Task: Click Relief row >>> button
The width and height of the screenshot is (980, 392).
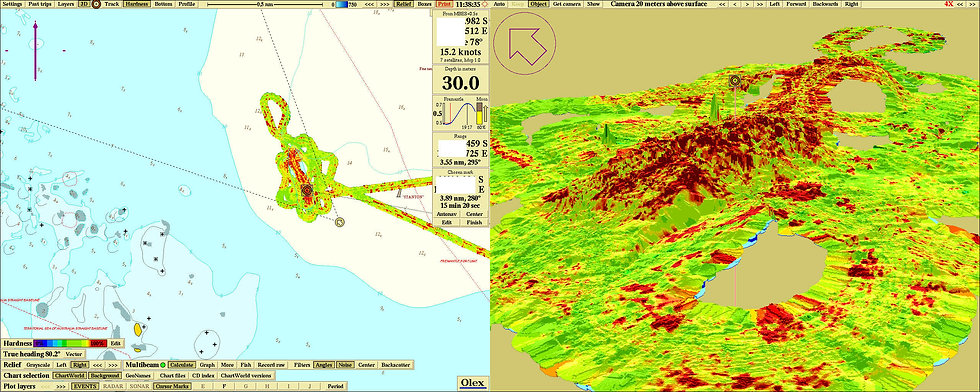Action: 113,365
